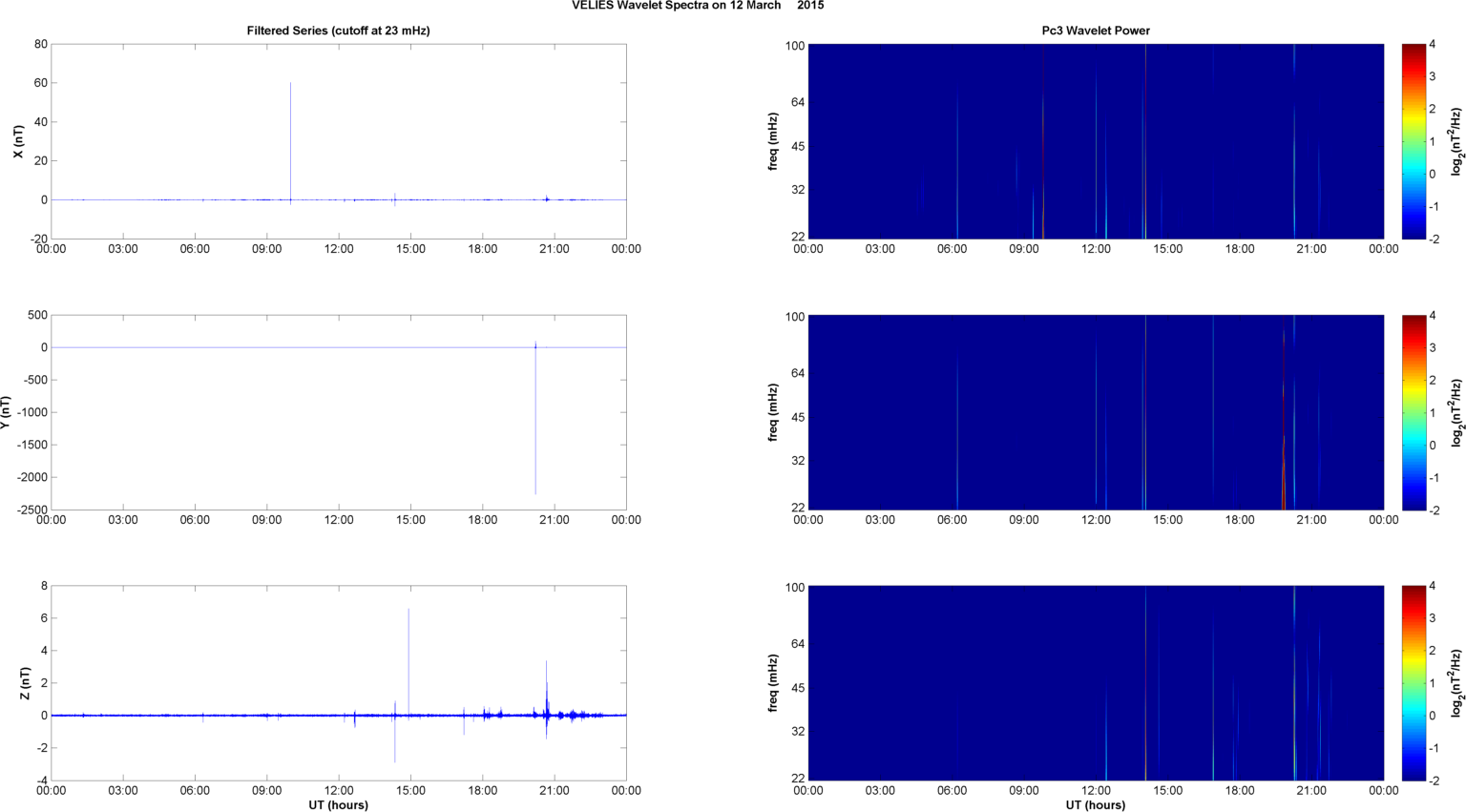
Task: Click the '45' frequency tick of the middle spectrogram
Action: point(798,417)
